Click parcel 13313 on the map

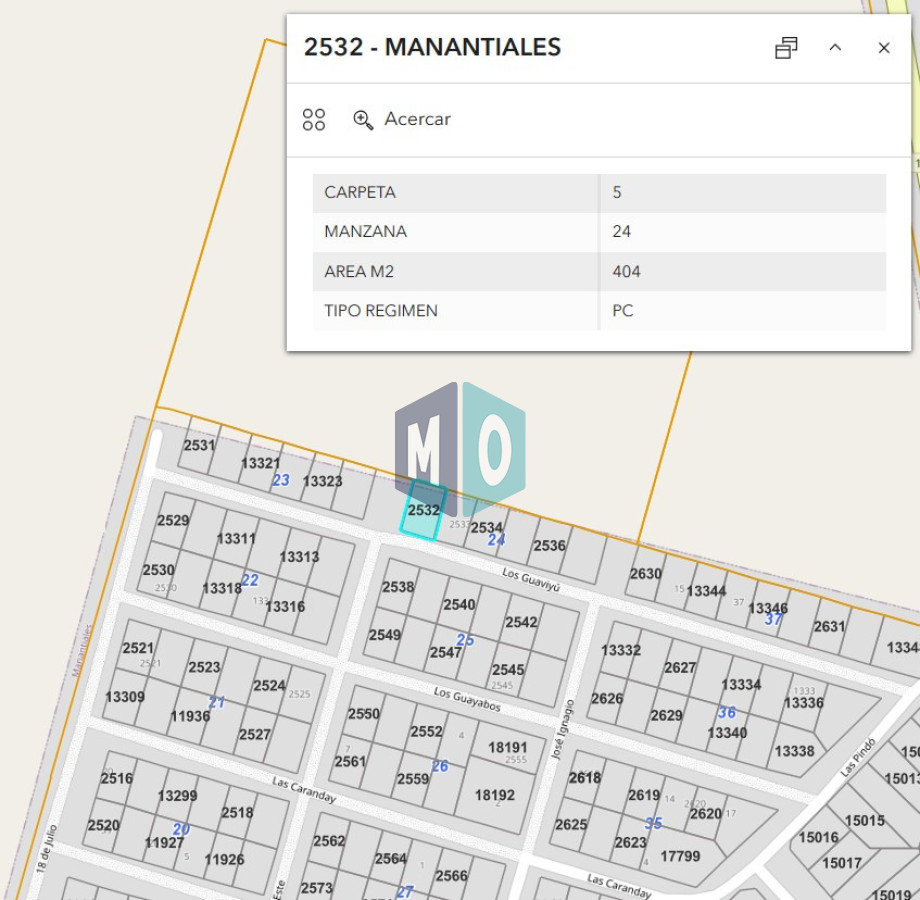pyautogui.click(x=299, y=557)
